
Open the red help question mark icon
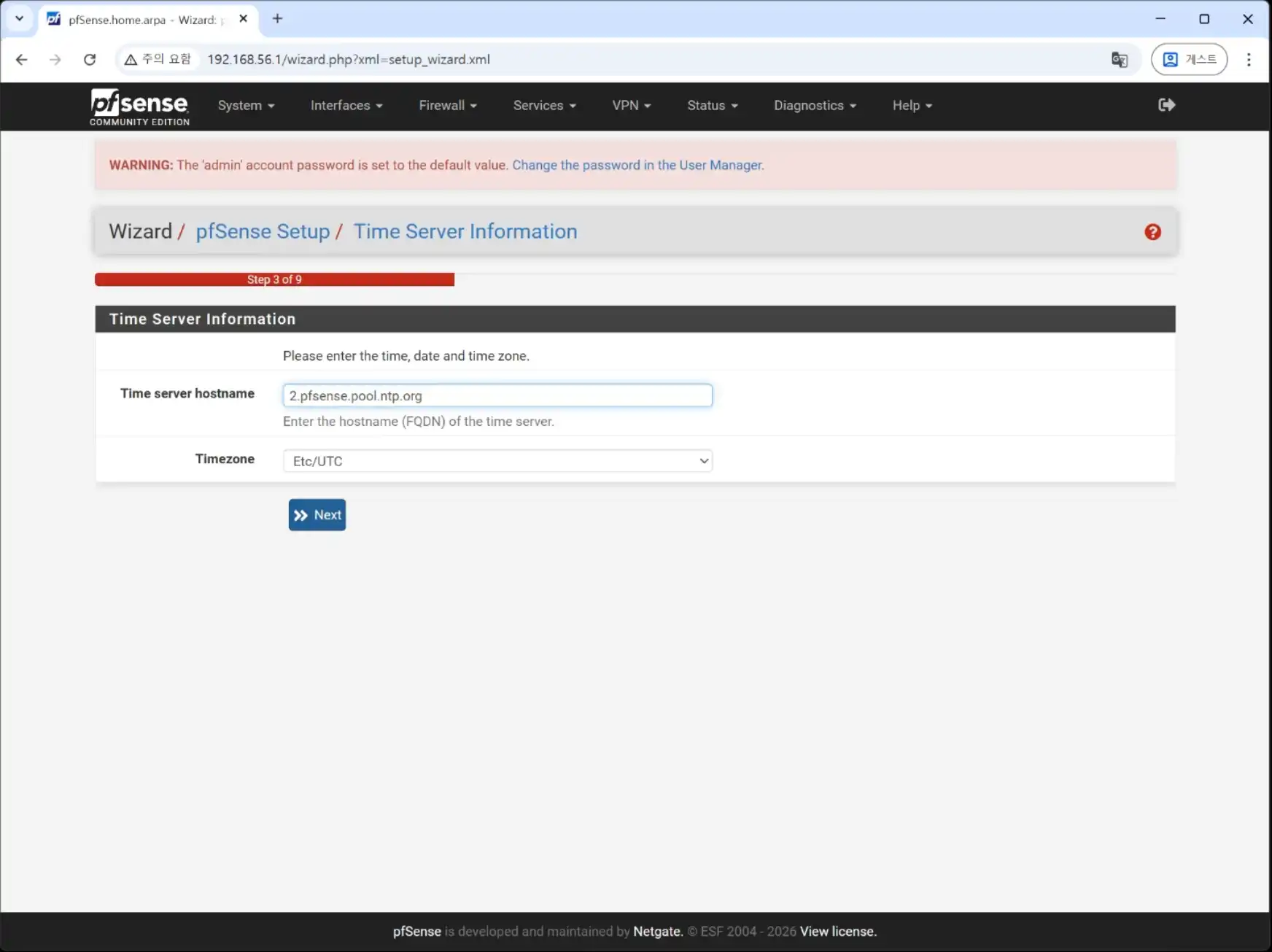(1152, 232)
